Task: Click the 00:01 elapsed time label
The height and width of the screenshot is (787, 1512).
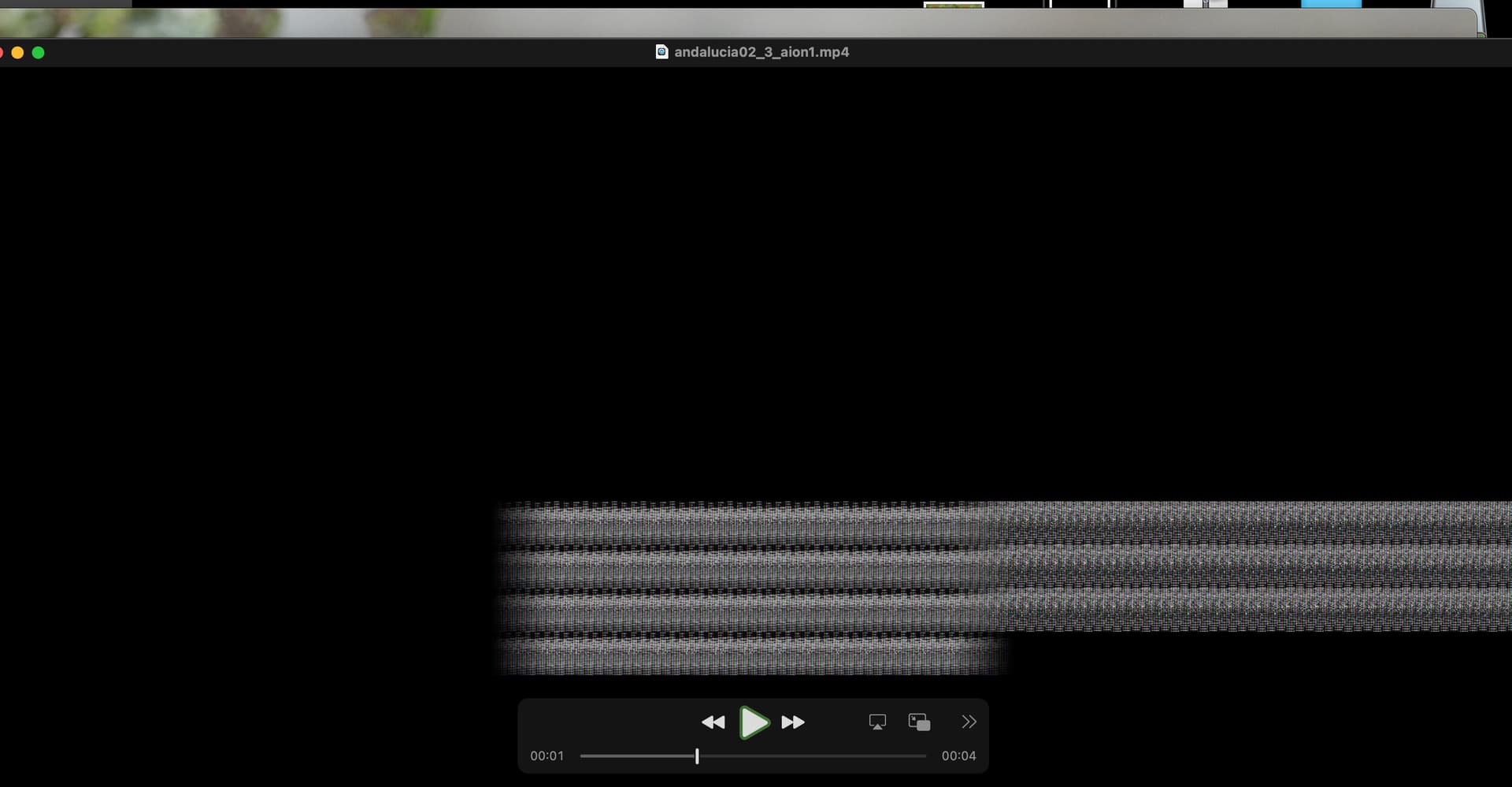Action: point(547,756)
